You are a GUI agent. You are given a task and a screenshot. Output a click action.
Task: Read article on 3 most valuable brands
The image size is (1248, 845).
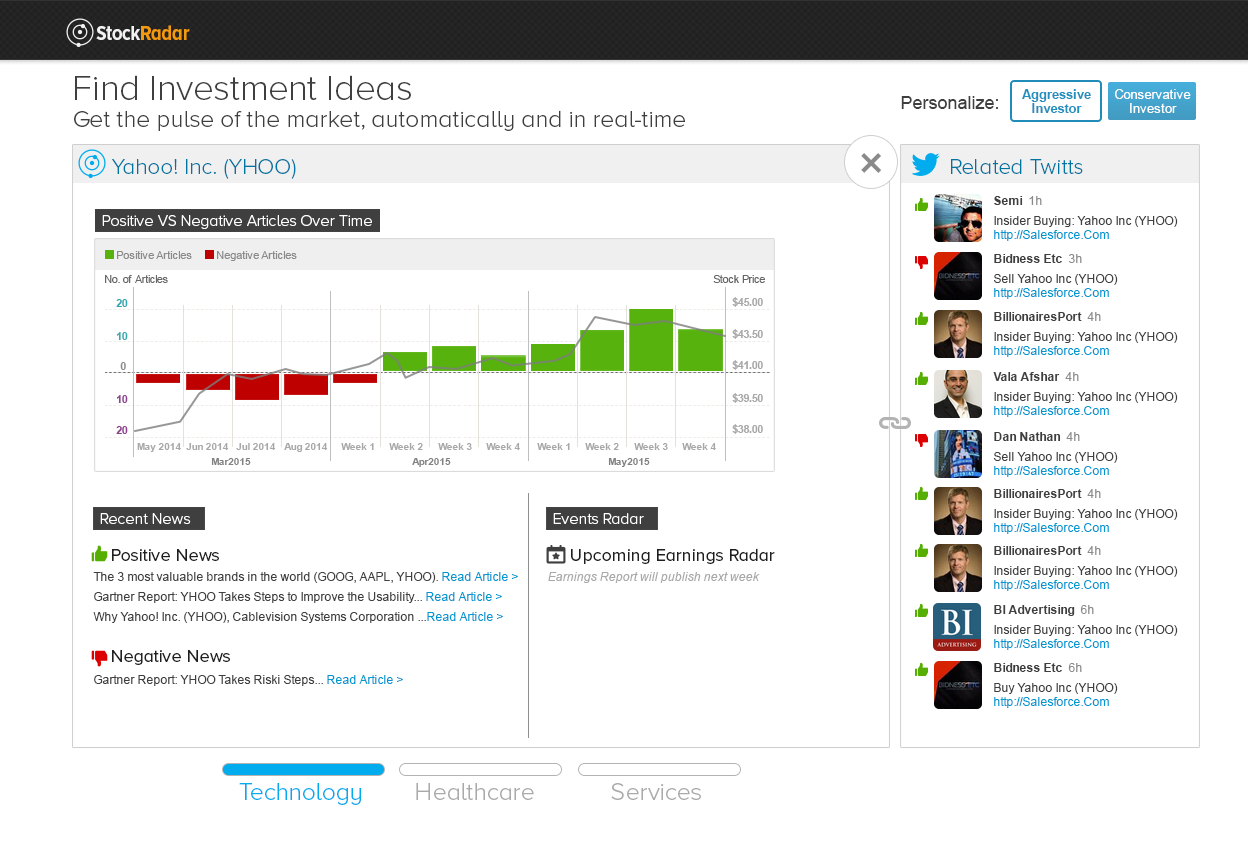pos(479,577)
